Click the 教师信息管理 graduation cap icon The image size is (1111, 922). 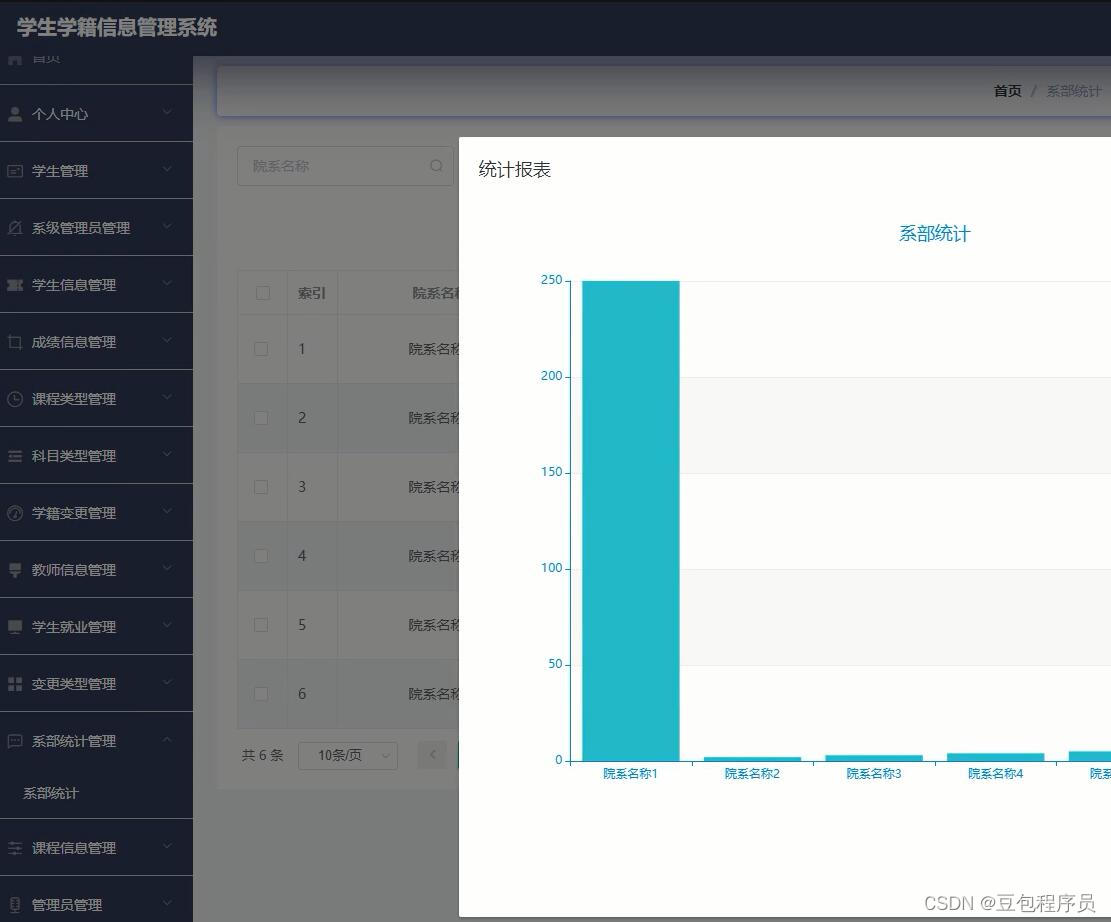[x=16, y=569]
